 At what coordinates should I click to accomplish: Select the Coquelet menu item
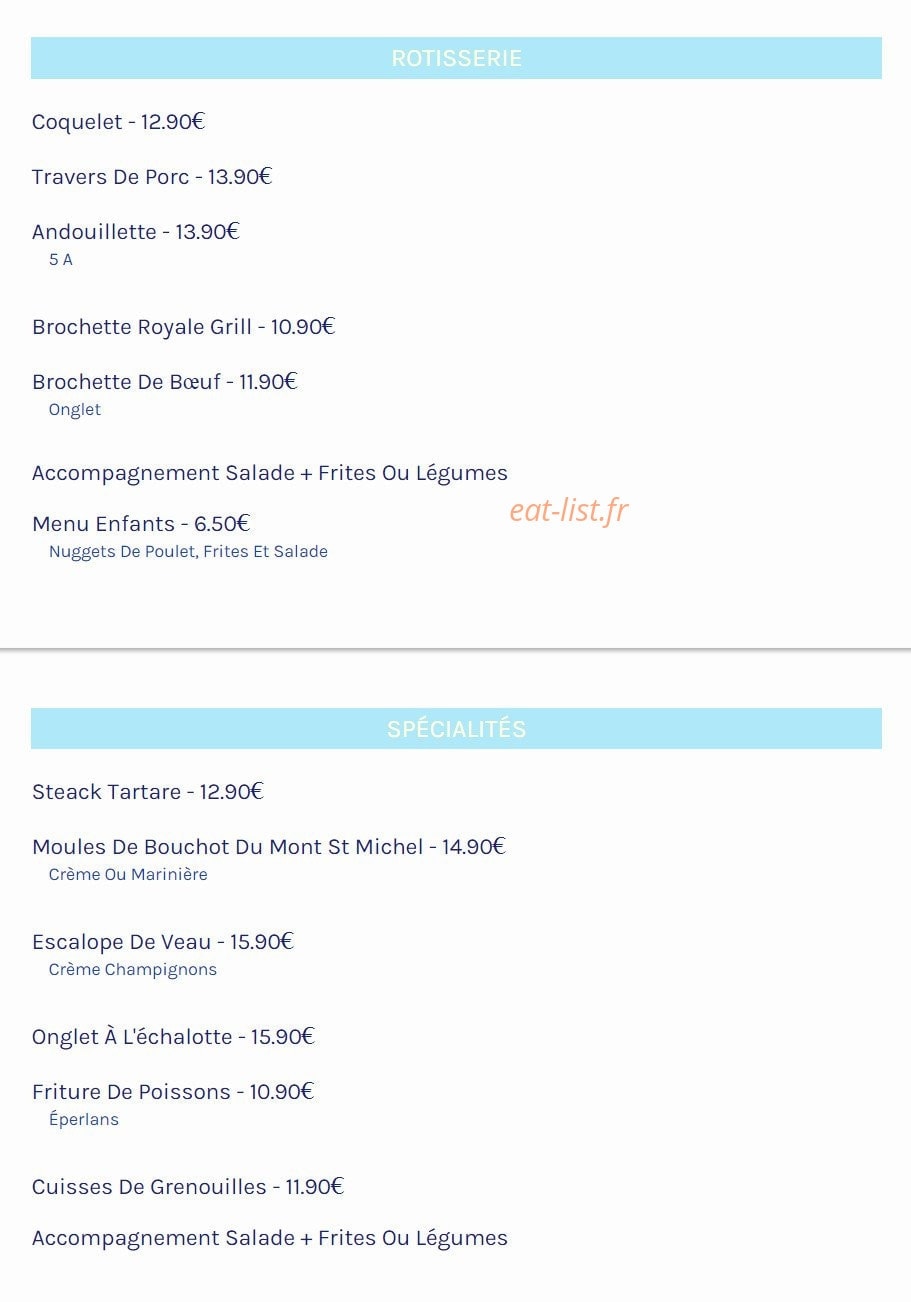point(118,122)
